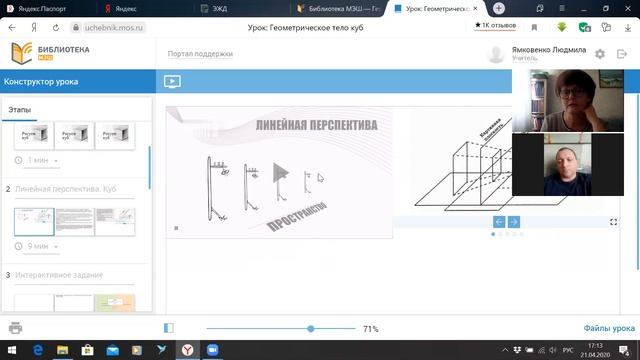The width and height of the screenshot is (640, 360).
Task: Click the user avatar icon
Action: [x=496, y=54]
